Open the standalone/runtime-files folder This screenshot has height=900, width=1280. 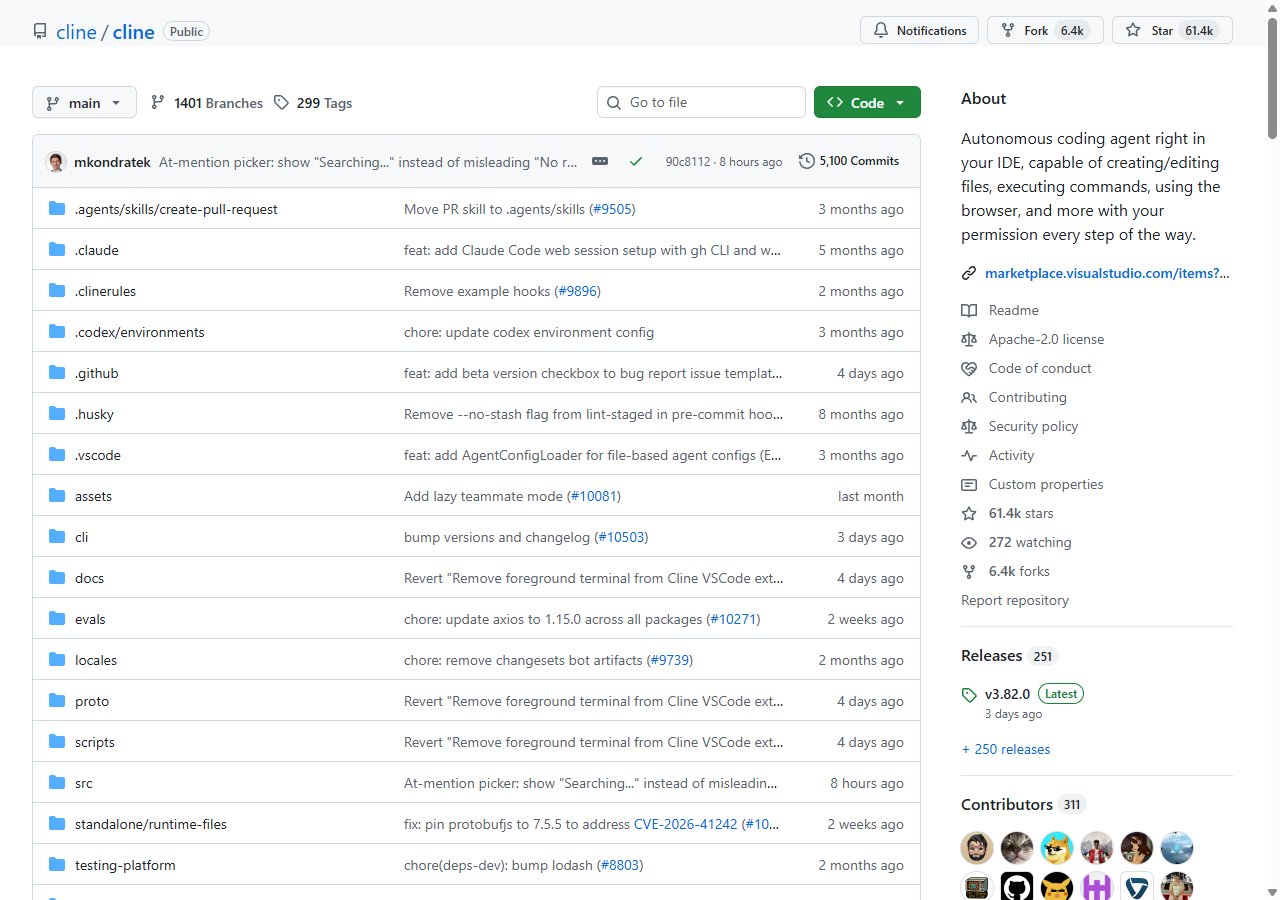[151, 824]
